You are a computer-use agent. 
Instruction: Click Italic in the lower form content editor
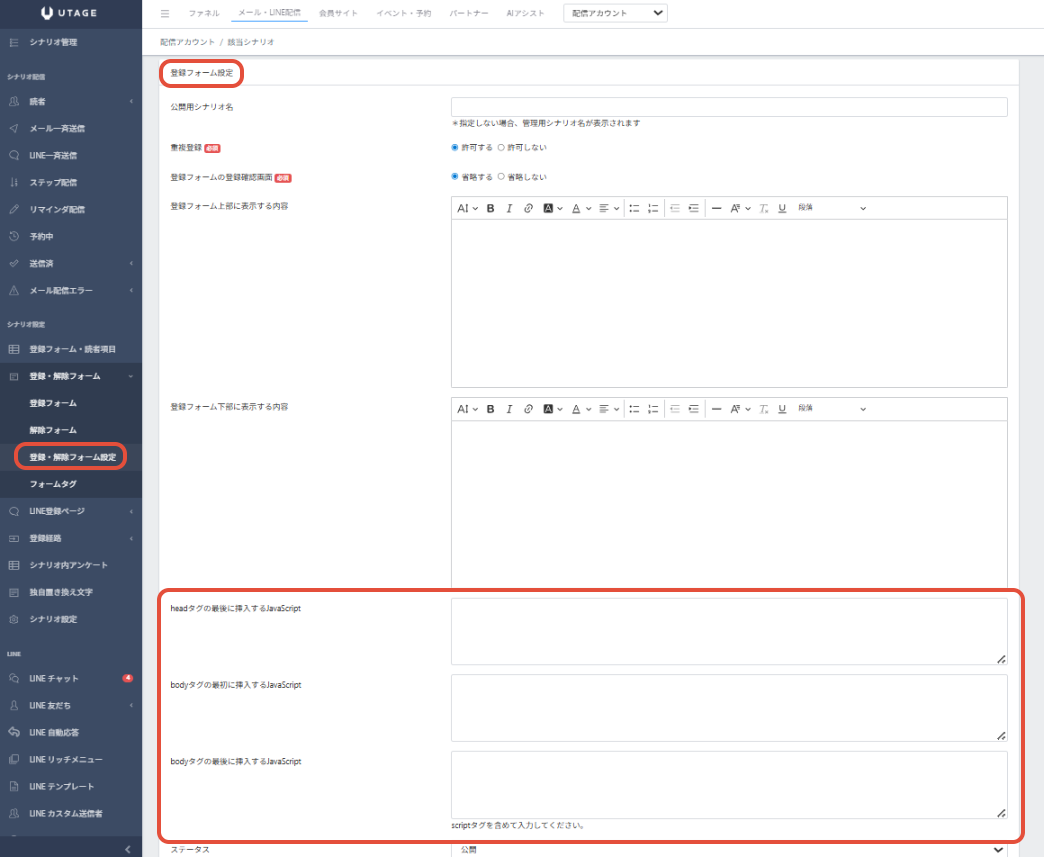click(x=509, y=409)
